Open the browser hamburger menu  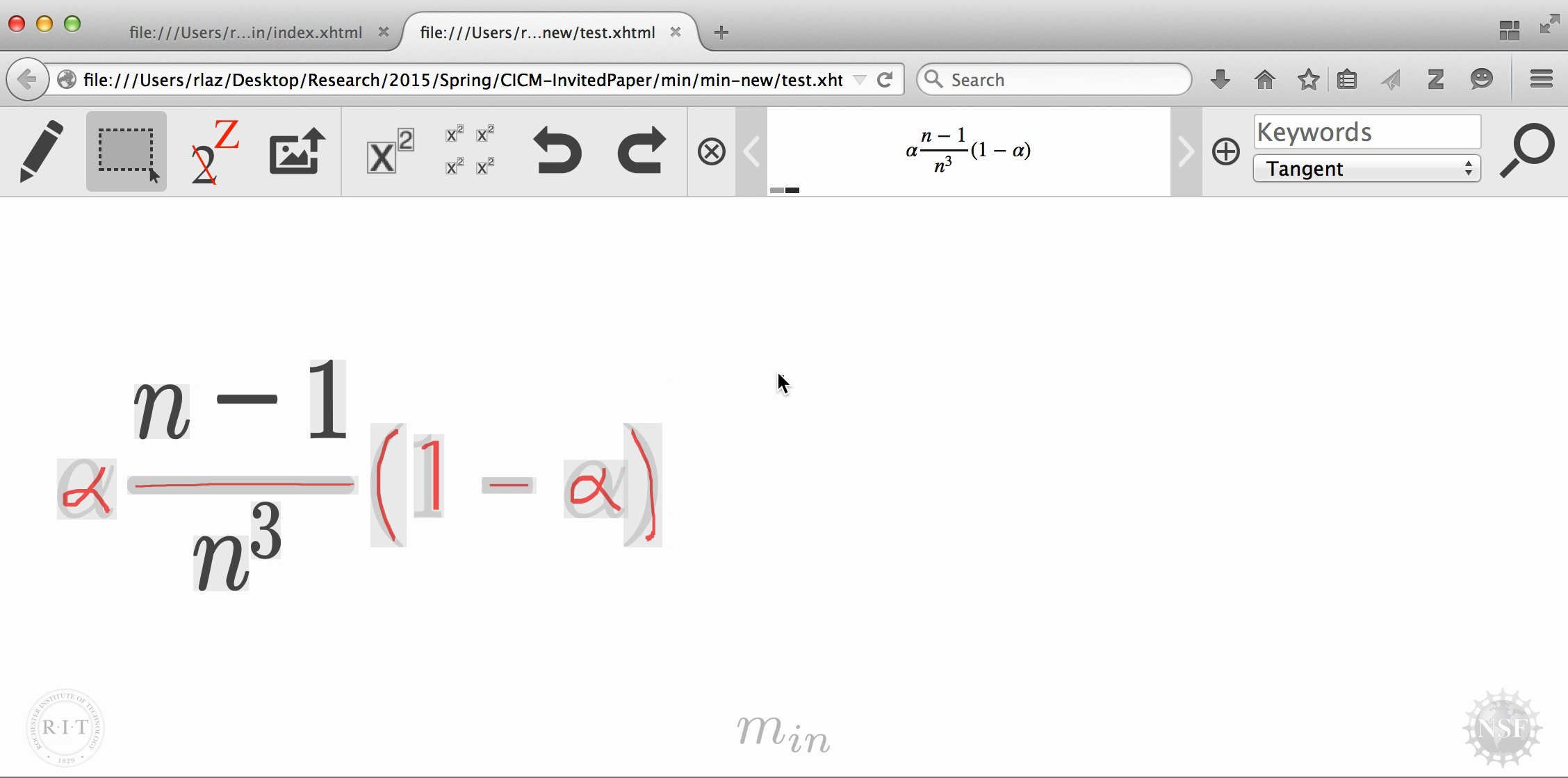1541,79
